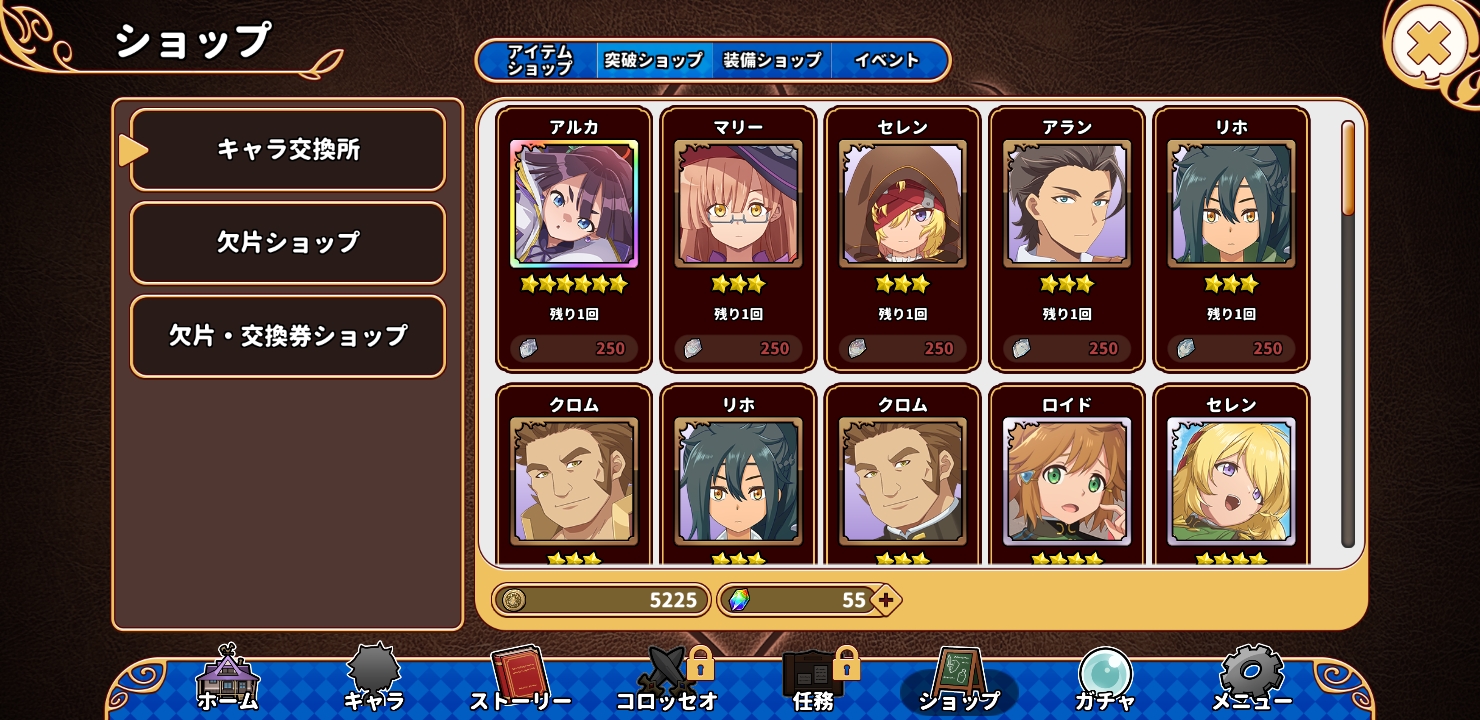The width and height of the screenshot is (1480, 720).
Task: Select the 欠片ショップ button
Action: coord(288,243)
